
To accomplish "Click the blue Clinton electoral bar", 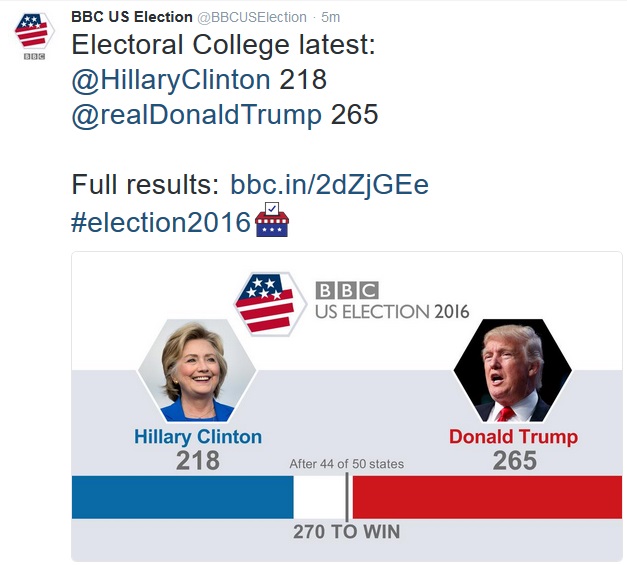I will pyautogui.click(x=182, y=497).
